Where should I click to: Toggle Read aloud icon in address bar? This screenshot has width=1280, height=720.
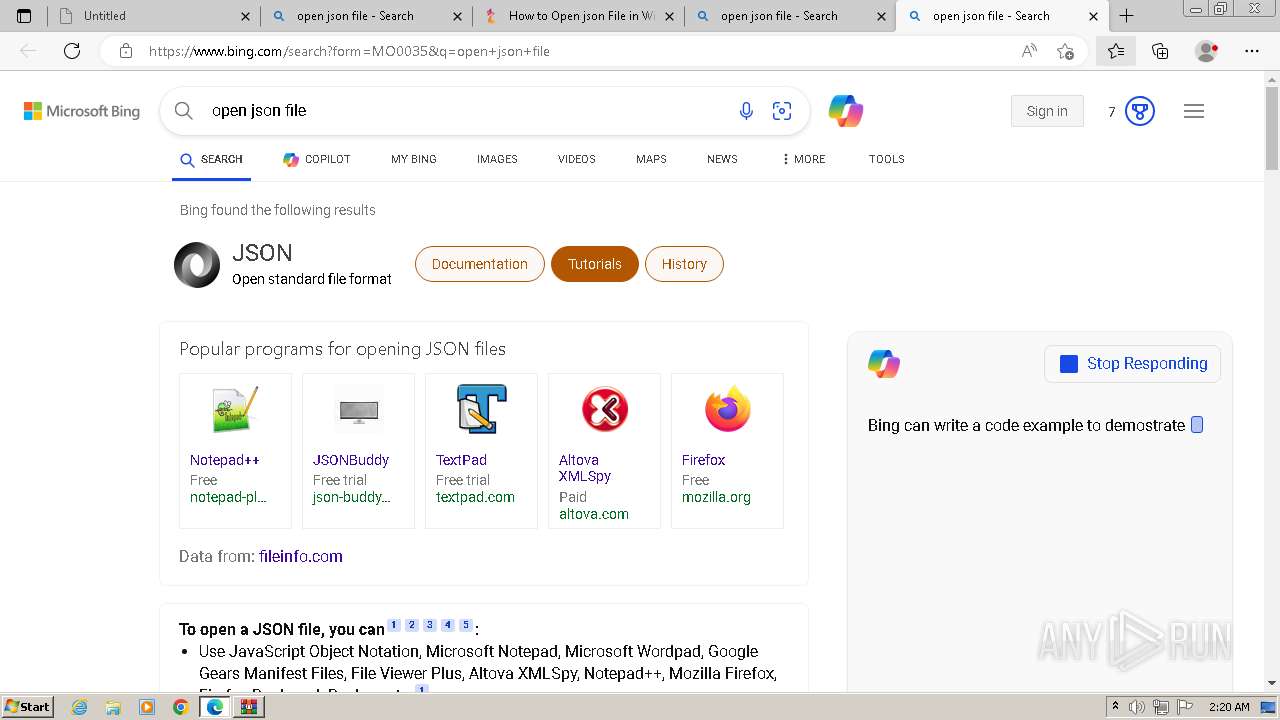point(1029,51)
